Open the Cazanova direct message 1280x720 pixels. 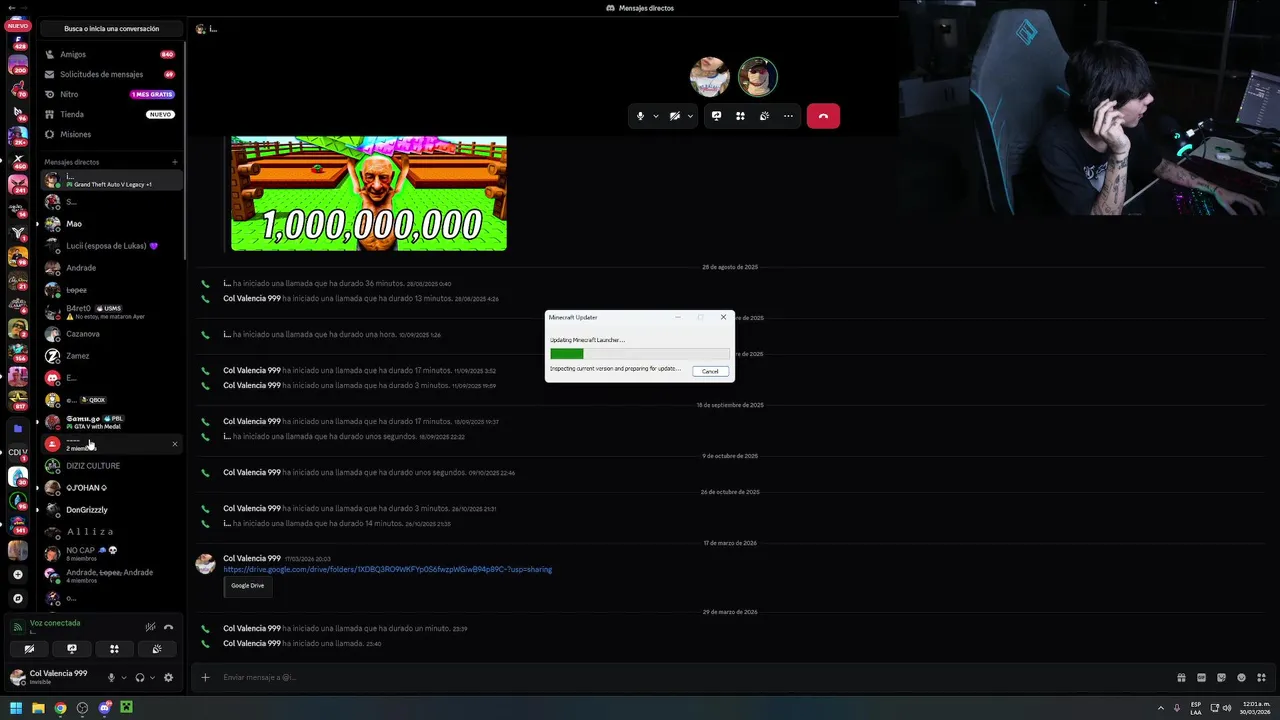(111, 334)
